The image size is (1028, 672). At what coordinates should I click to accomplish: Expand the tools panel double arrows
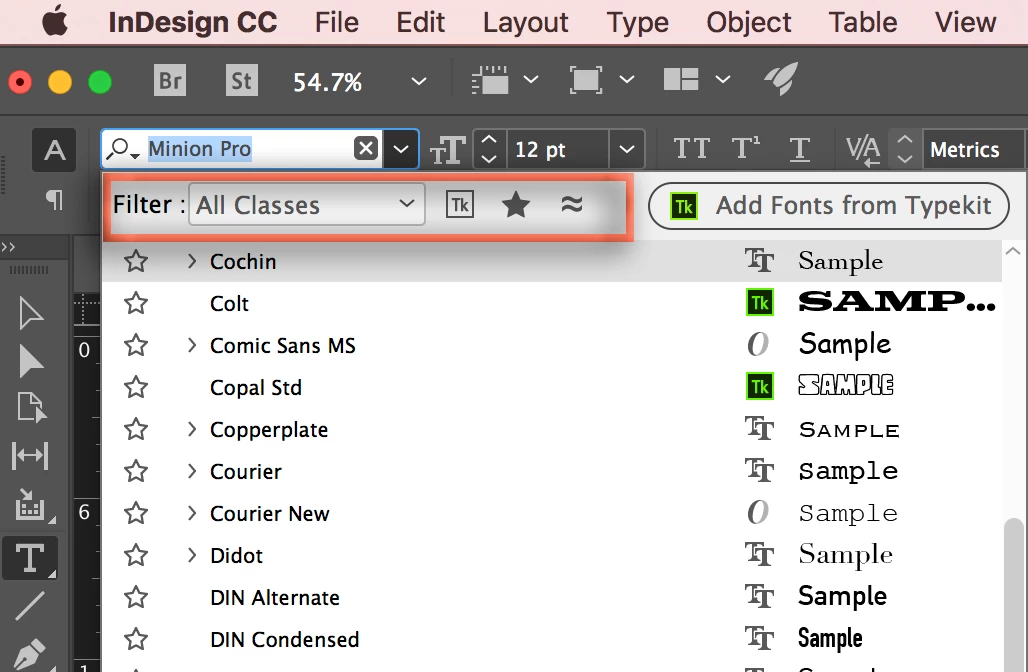click(x=8, y=247)
